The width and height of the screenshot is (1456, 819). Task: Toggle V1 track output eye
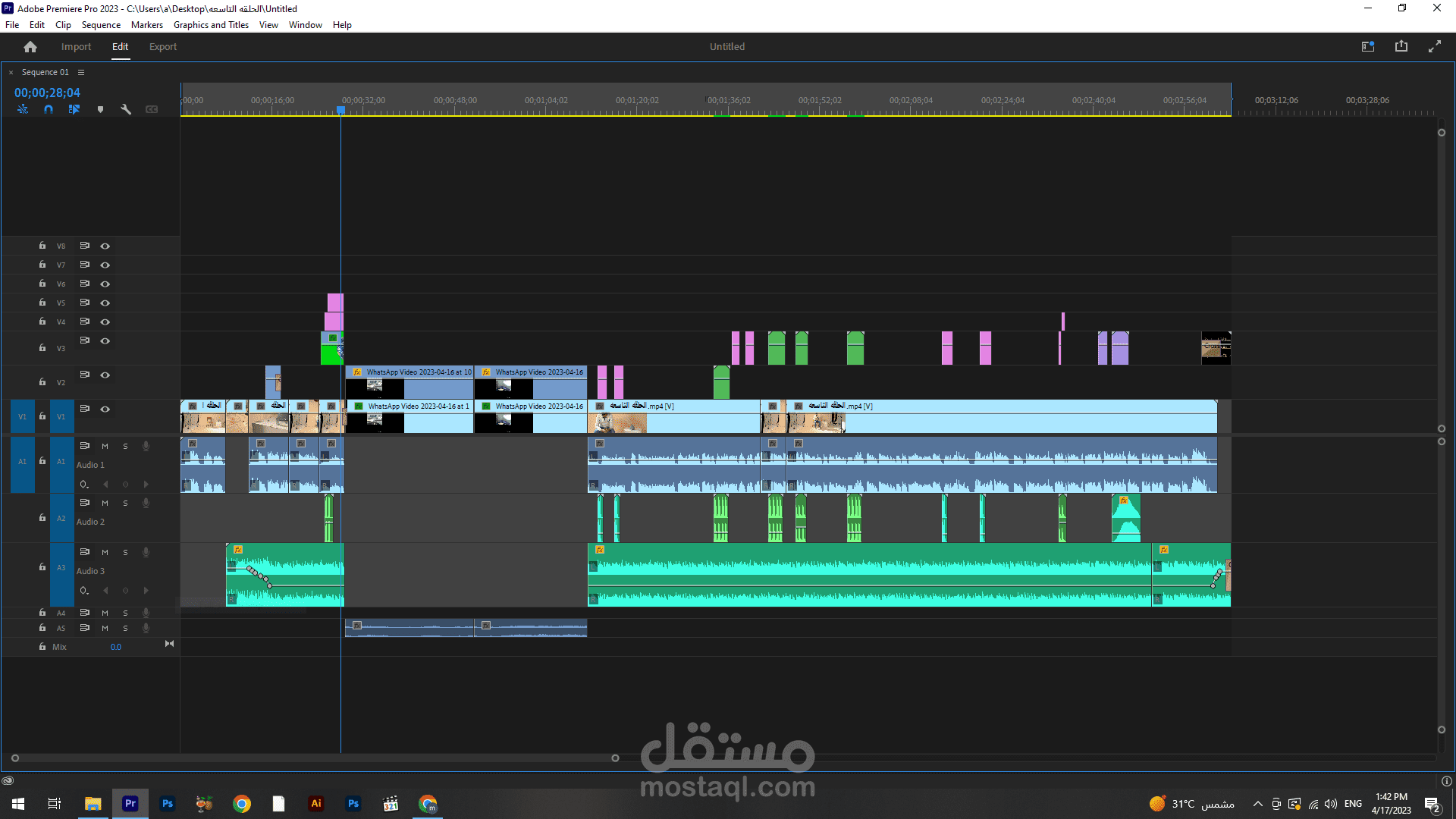pos(105,409)
